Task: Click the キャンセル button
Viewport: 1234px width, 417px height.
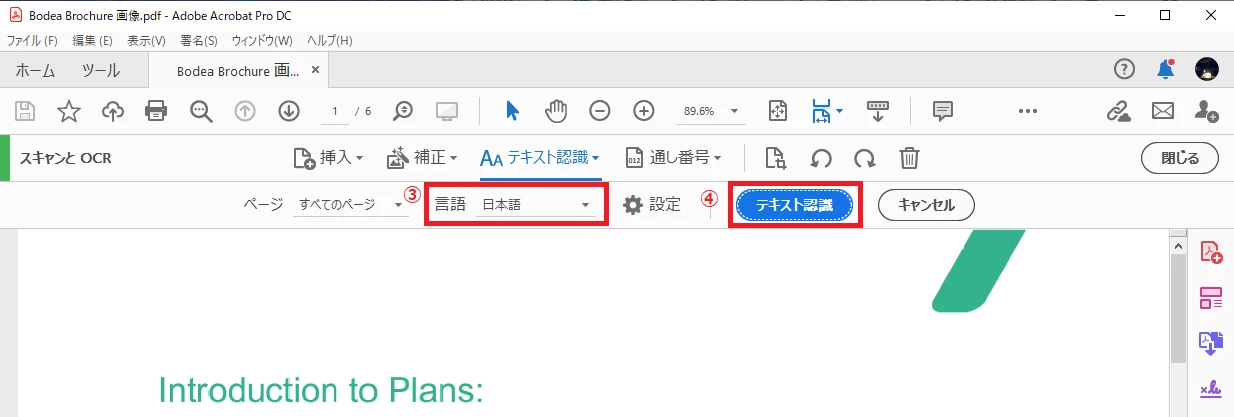Action: click(x=926, y=205)
